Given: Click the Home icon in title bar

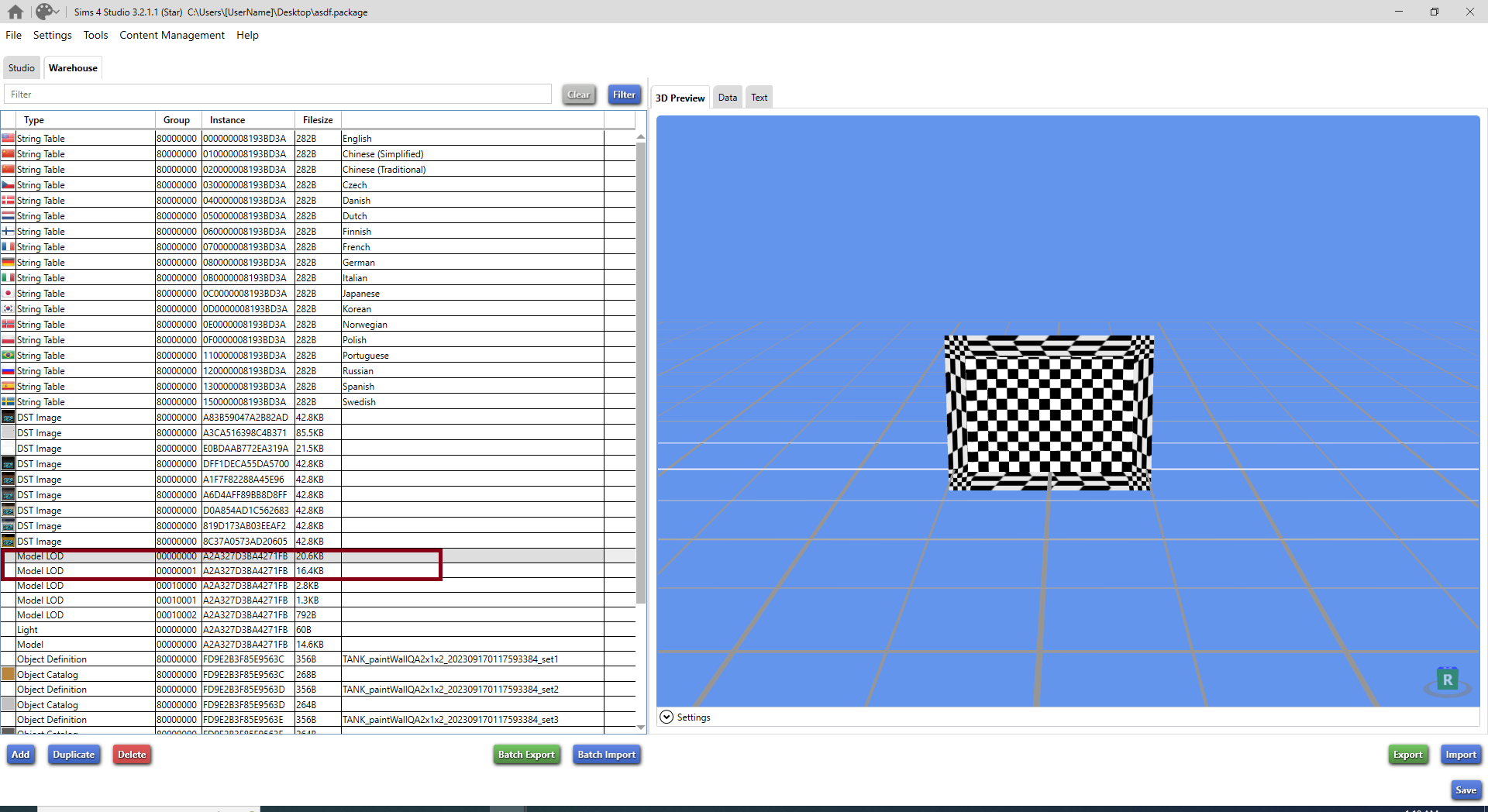Looking at the screenshot, I should coord(15,12).
